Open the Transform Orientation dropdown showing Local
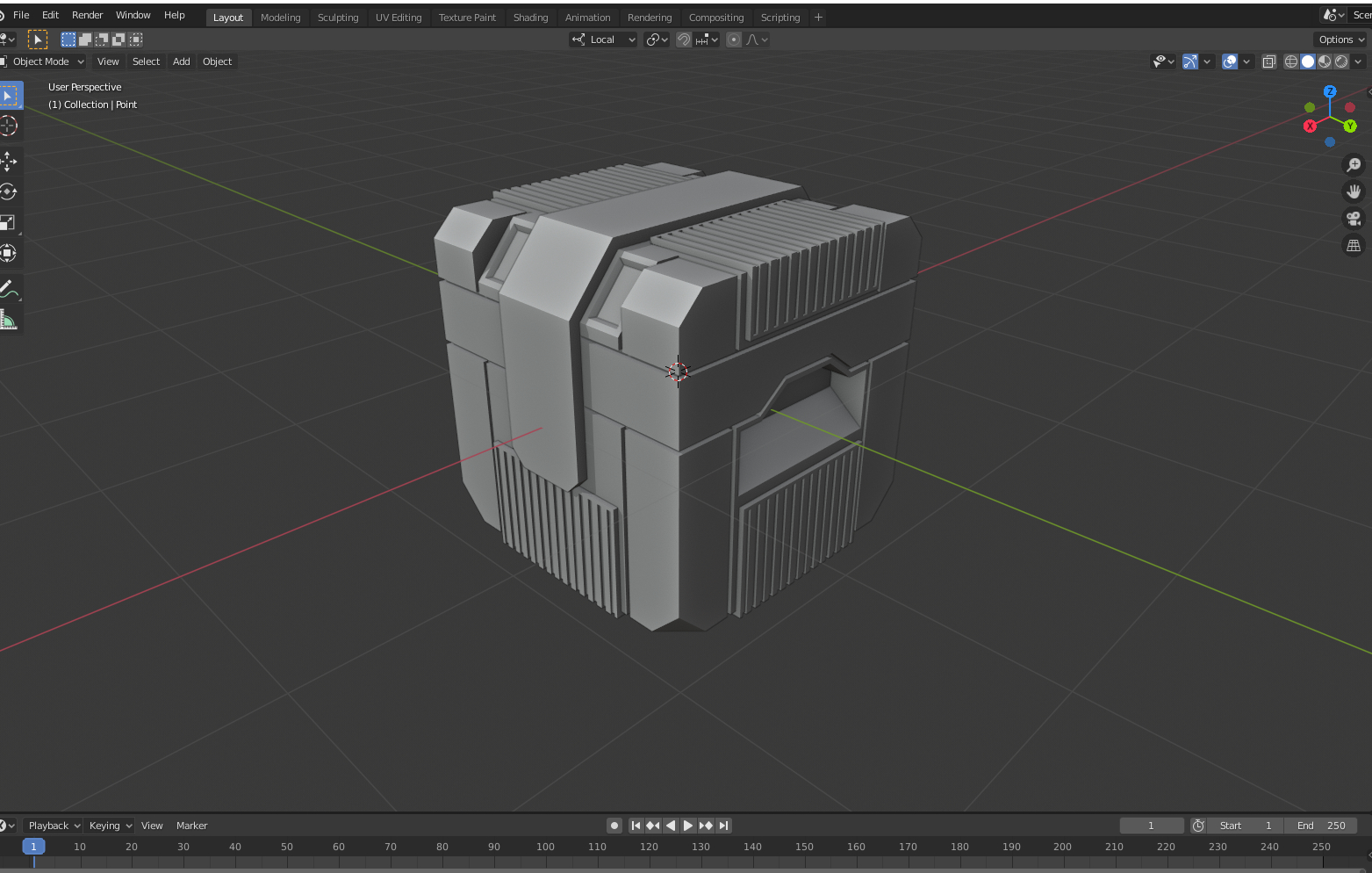Screen dimensions: 1372x873 (x=603, y=40)
